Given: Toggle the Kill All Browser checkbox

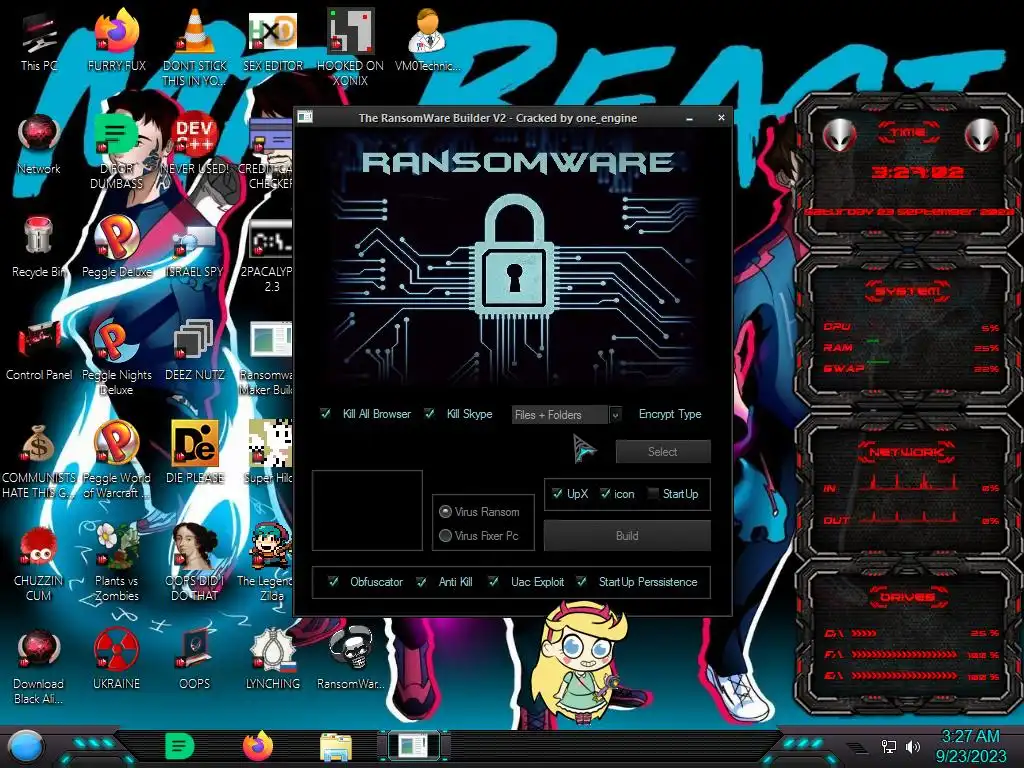Looking at the screenshot, I should [325, 413].
